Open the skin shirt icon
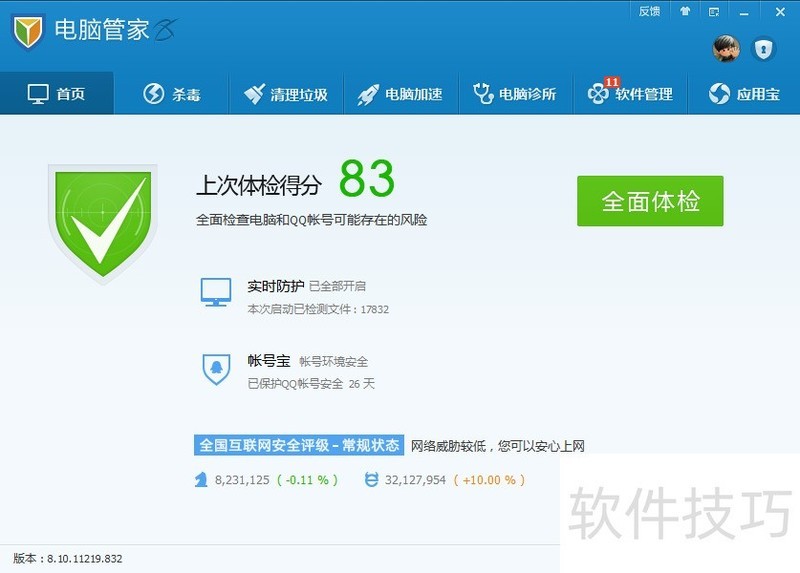The image size is (800, 573). (x=685, y=11)
